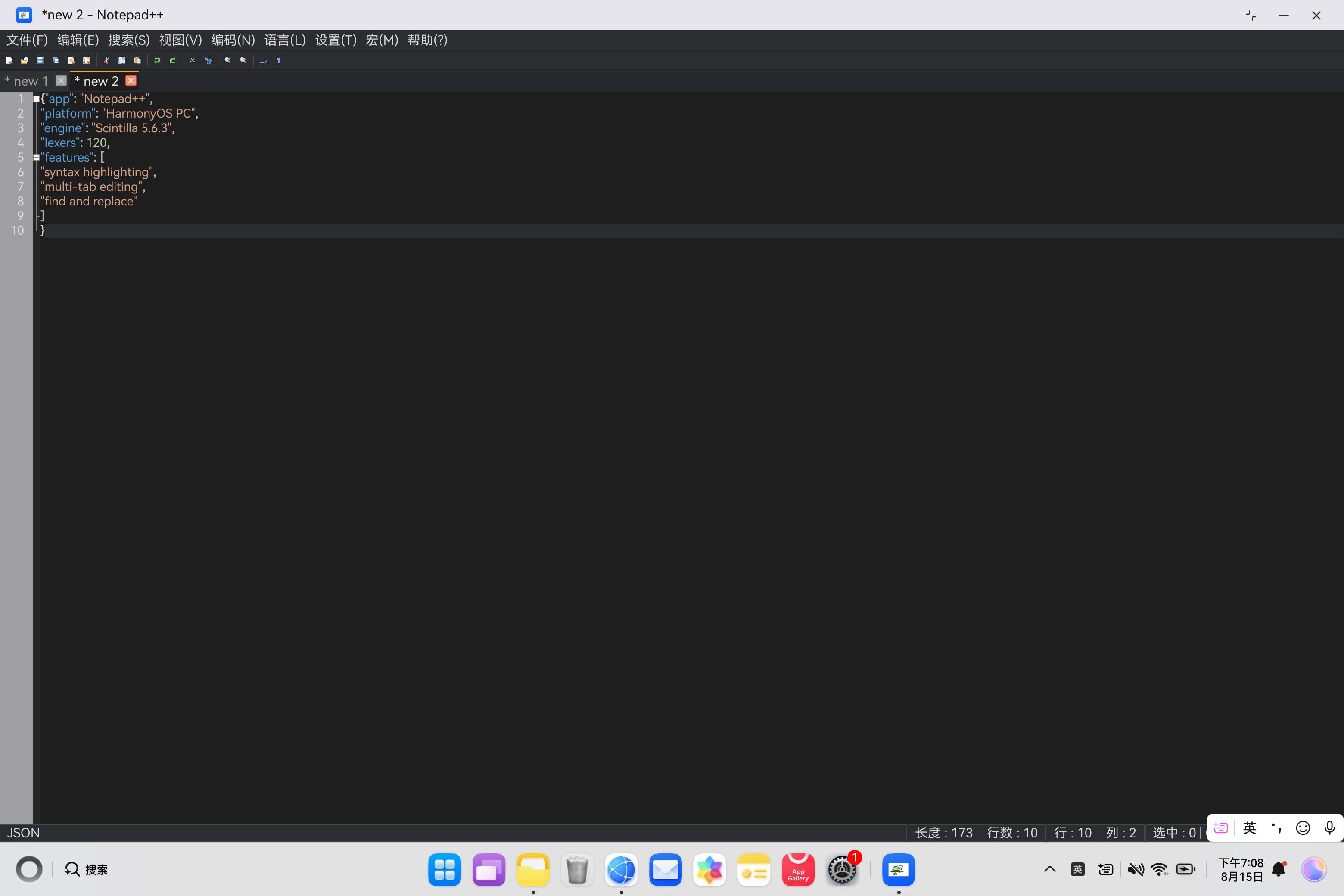1344x896 pixels.
Task: Click the Save All toolbar icon
Action: click(x=56, y=60)
